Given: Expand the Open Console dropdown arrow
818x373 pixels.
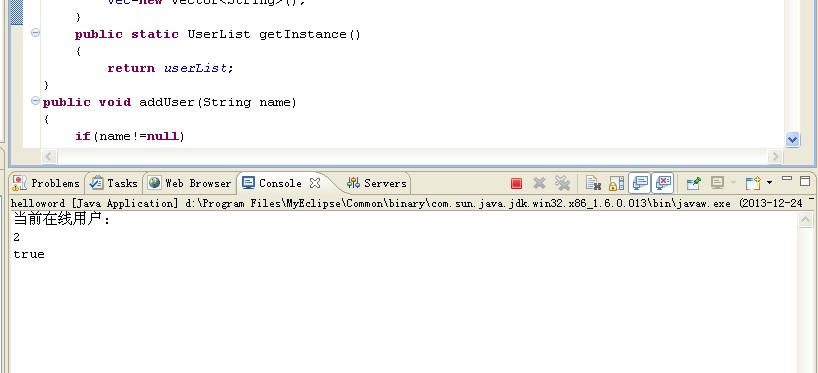Looking at the screenshot, I should click(x=769, y=183).
